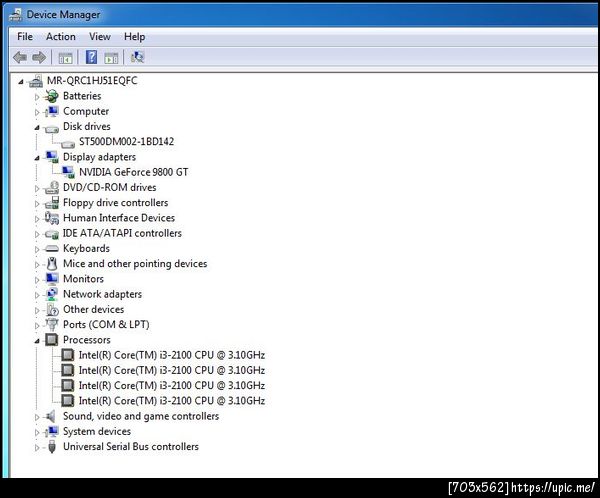The width and height of the screenshot is (600, 498).
Task: Expand the Keyboards category
Action: [37, 249]
